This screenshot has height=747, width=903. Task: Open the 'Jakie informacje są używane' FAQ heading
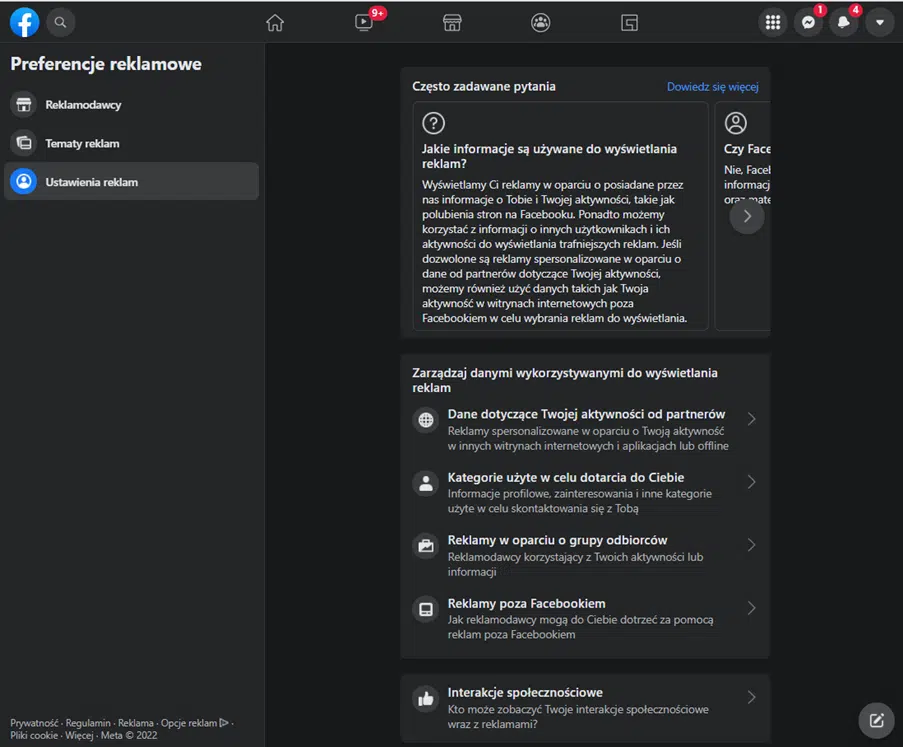pyautogui.click(x=549, y=156)
